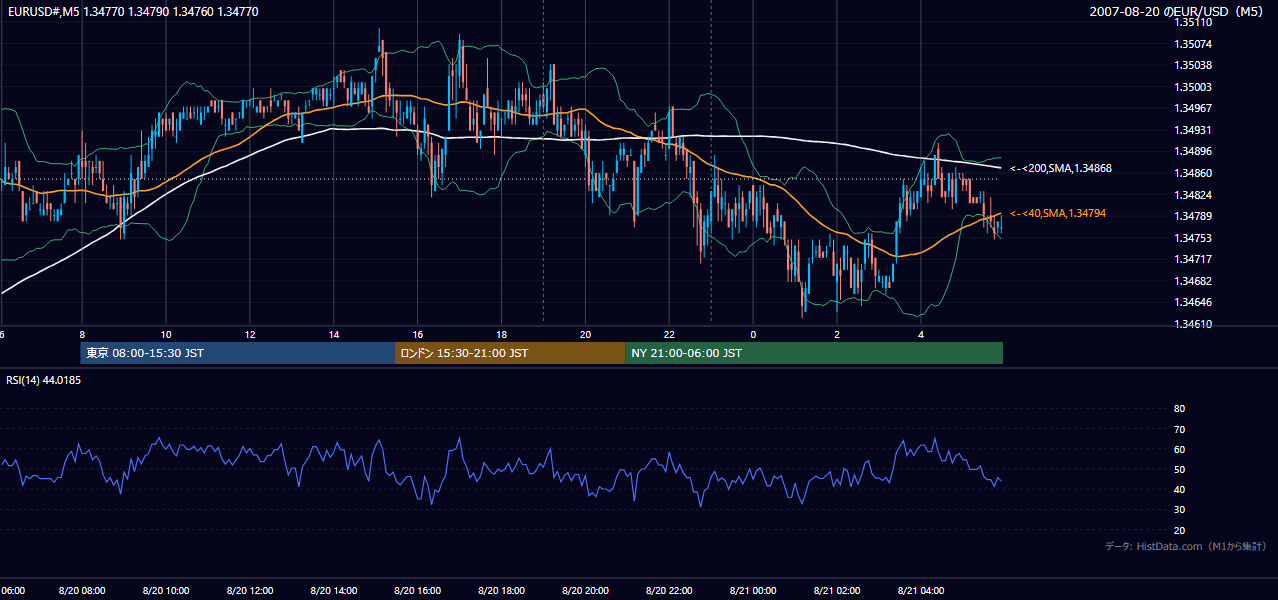Click price axis value 1.34753
The width and height of the screenshot is (1278, 600).
coord(1193,238)
